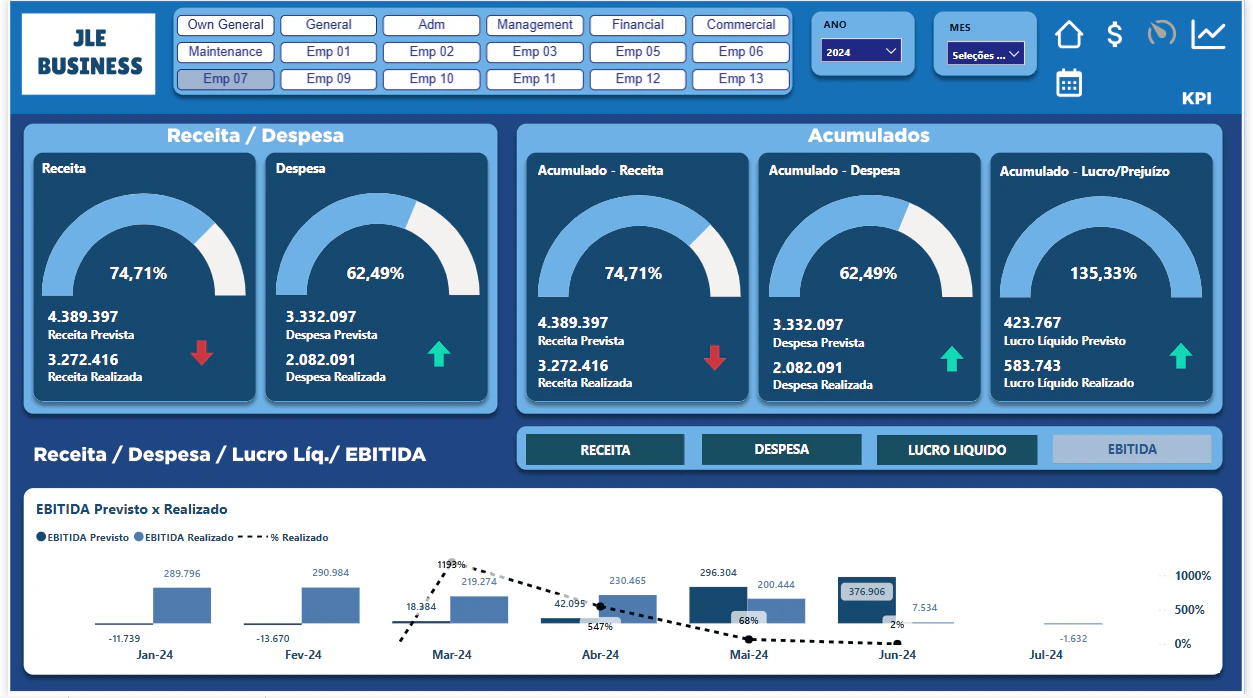Choose the Emp 12 filter button

tap(638, 79)
